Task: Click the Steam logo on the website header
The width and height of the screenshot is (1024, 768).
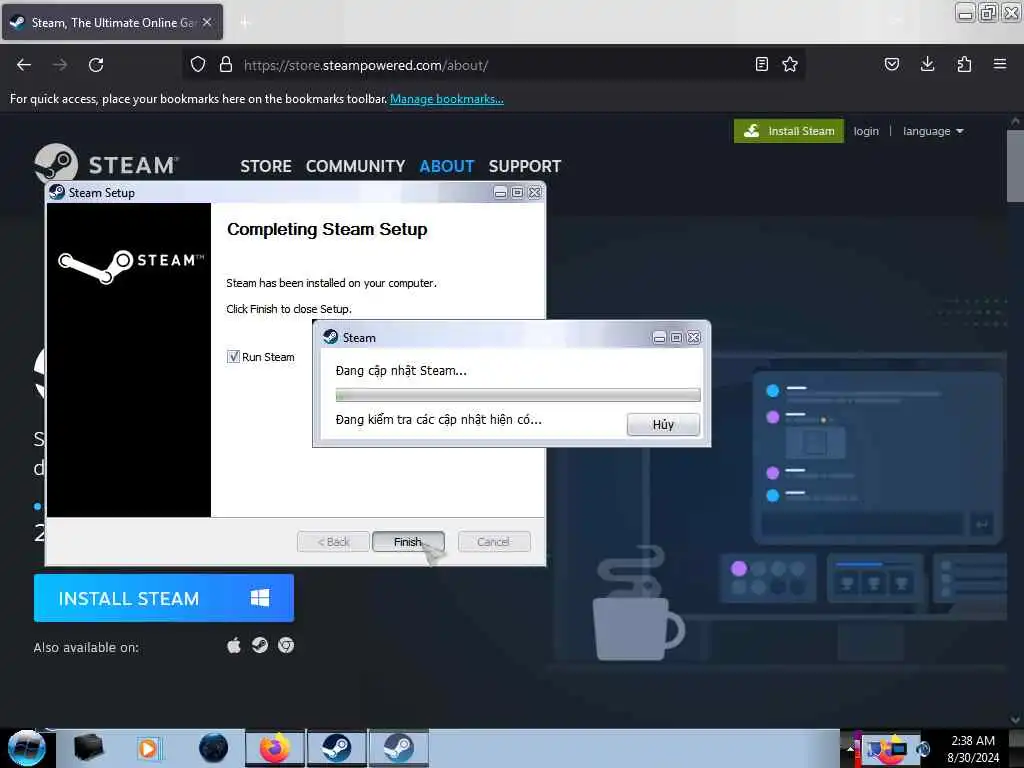Action: 106,164
